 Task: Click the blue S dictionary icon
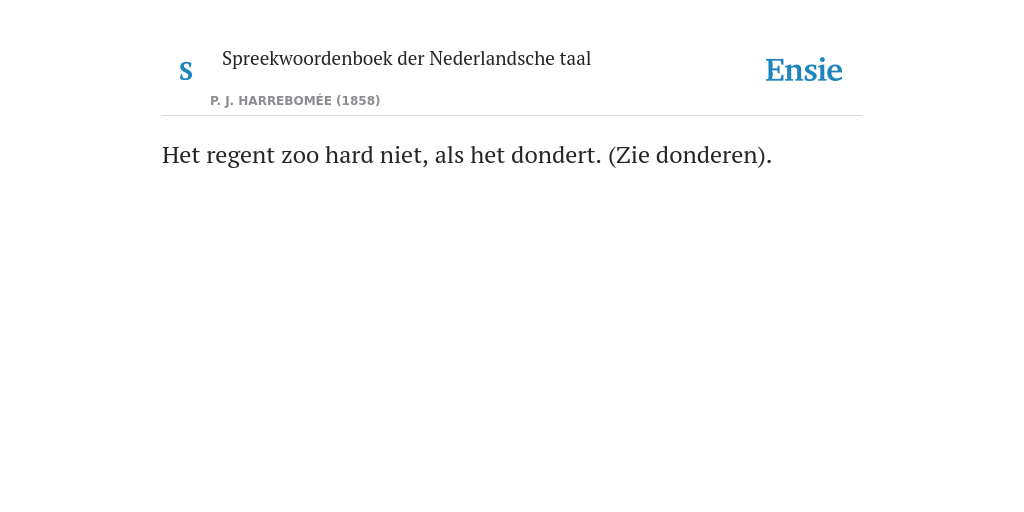tap(186, 71)
